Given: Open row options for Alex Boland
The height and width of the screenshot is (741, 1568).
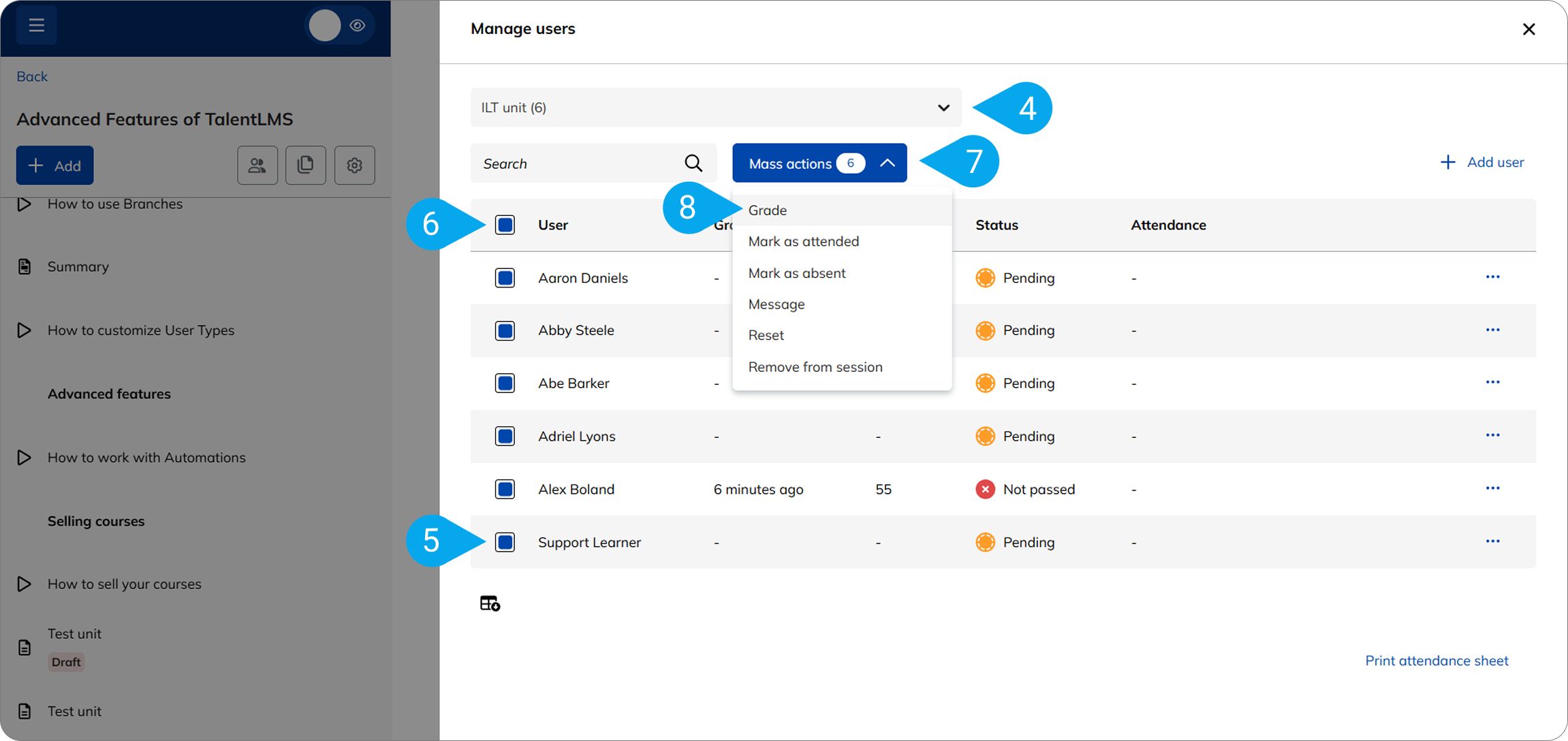Looking at the screenshot, I should click(x=1492, y=489).
